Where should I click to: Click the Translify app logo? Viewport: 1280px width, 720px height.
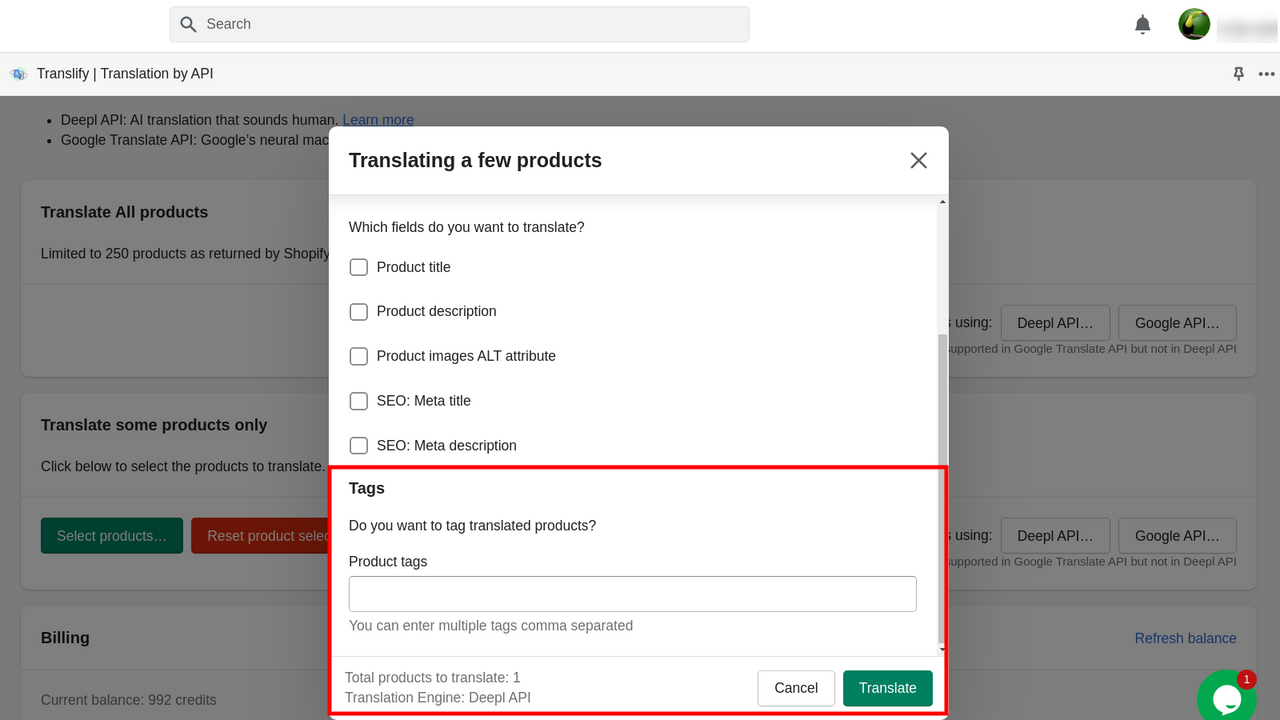click(18, 73)
